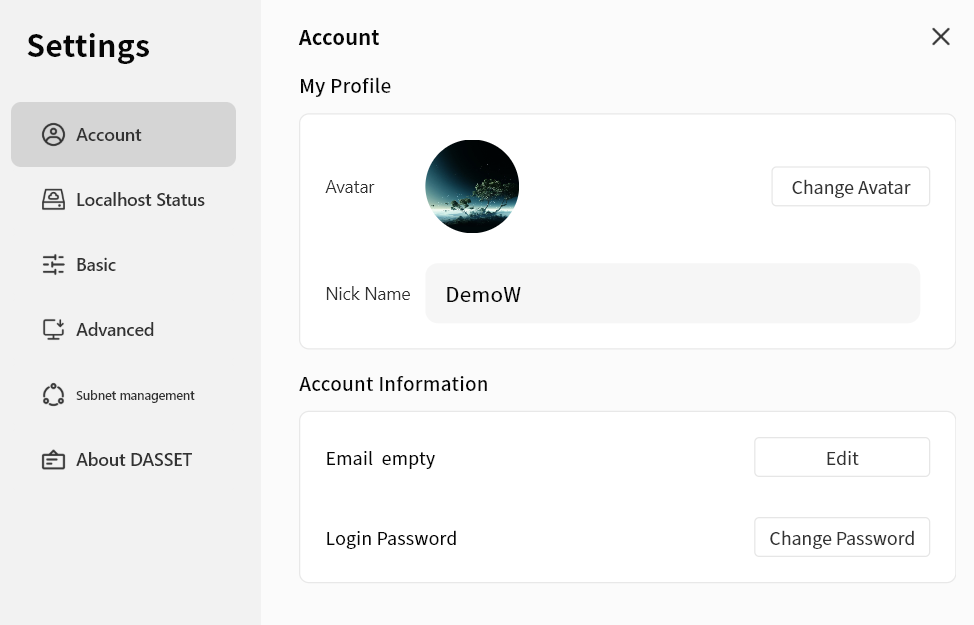
Task: Close the Settings window with X
Action: coord(940,37)
